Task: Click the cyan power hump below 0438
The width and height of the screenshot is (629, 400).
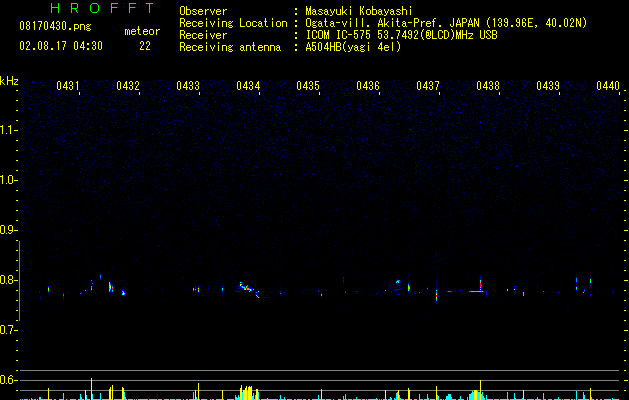Action: [x=475, y=395]
